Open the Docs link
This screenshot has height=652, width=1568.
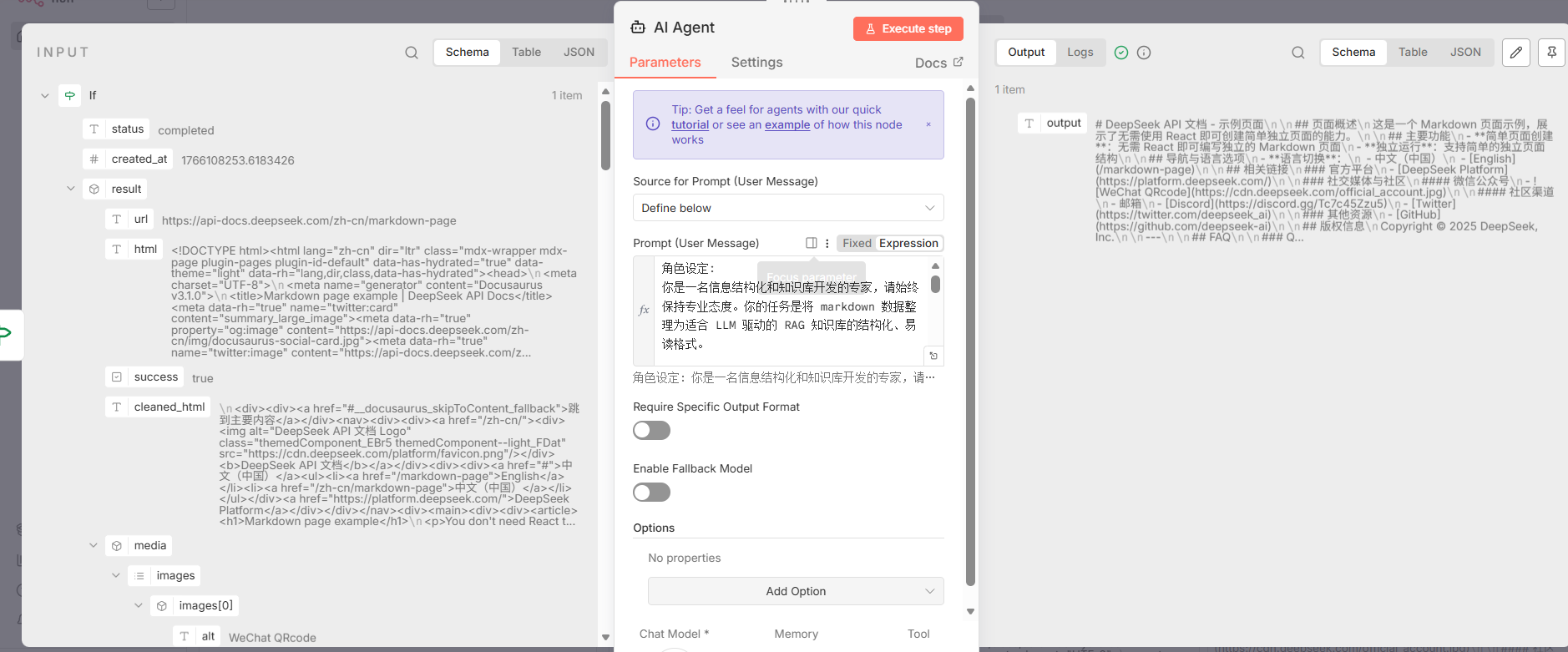[x=938, y=63]
